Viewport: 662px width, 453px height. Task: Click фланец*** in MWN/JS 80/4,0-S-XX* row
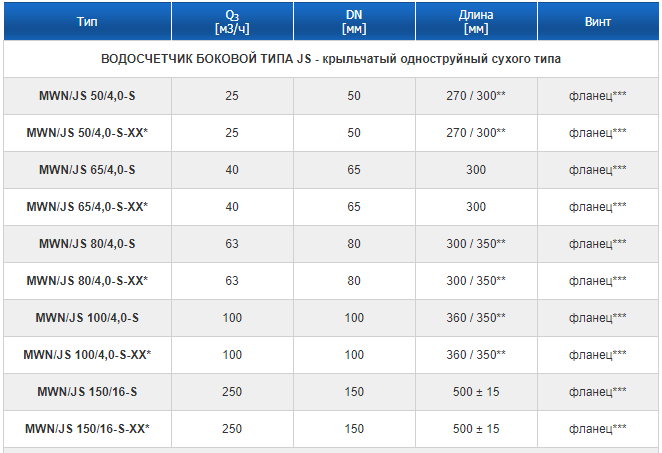tap(598, 281)
